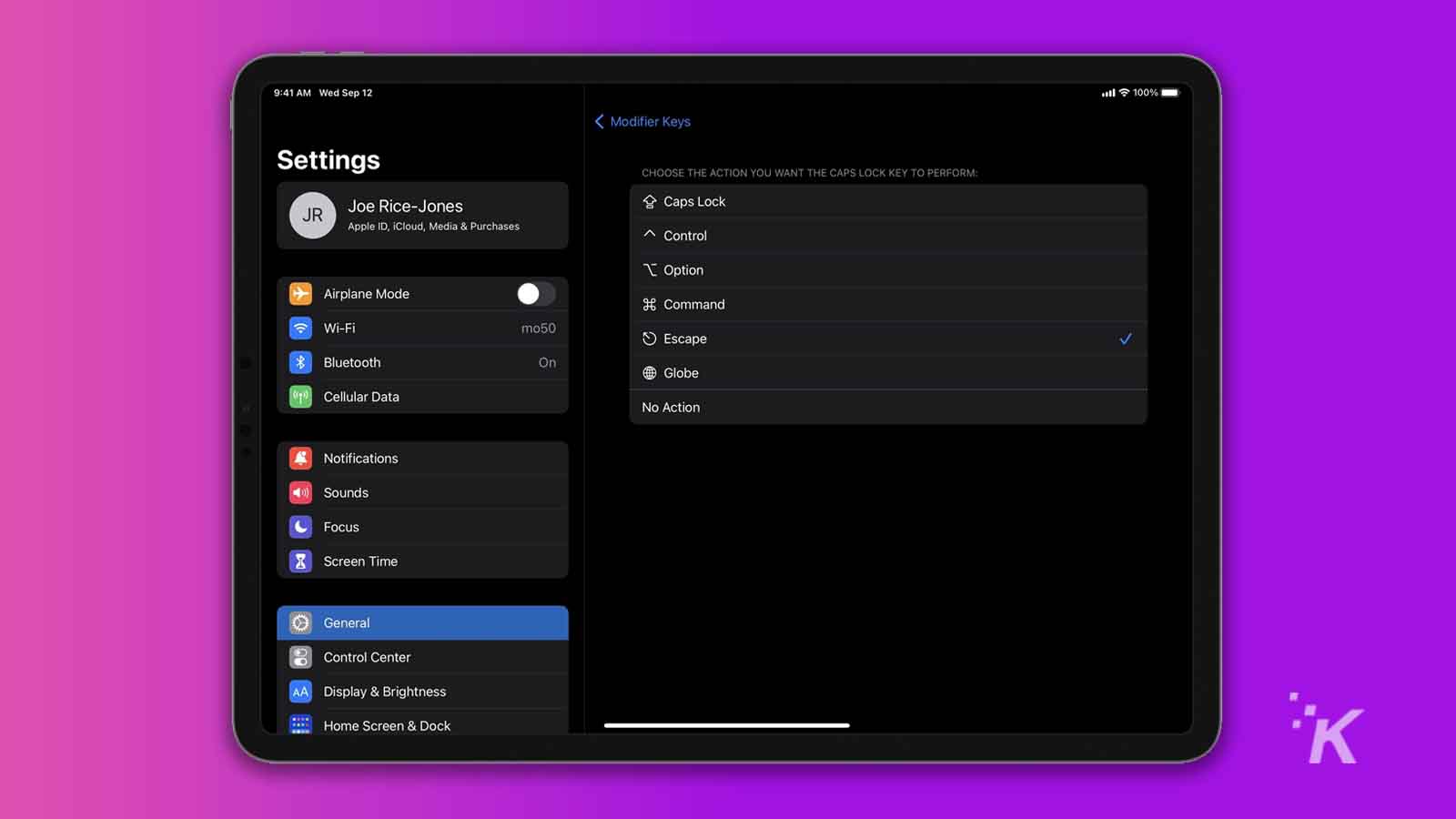
Task: Tap the Command key symbol
Action: [x=650, y=304]
